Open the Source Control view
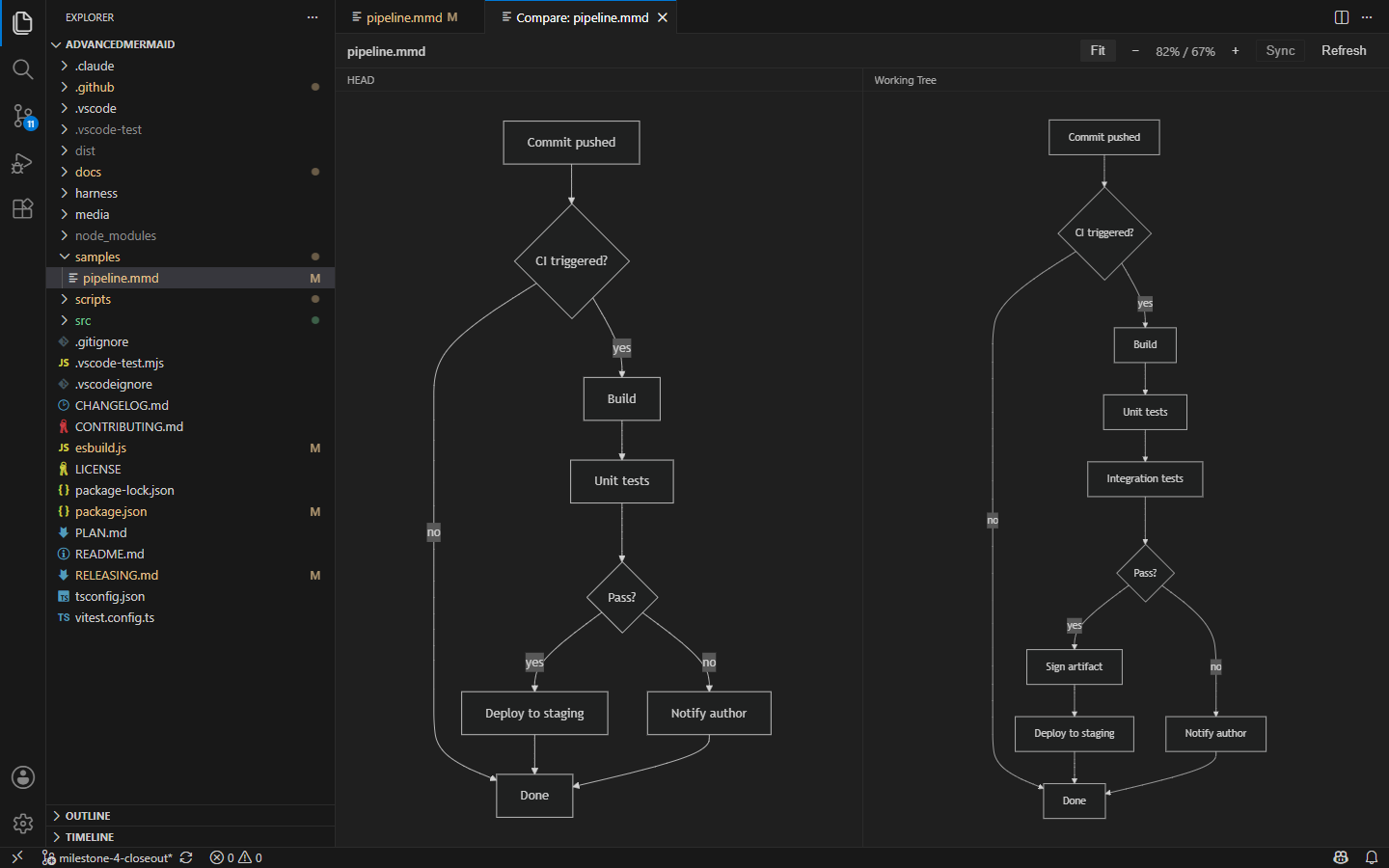This screenshot has width=1389, height=868. pyautogui.click(x=22, y=116)
